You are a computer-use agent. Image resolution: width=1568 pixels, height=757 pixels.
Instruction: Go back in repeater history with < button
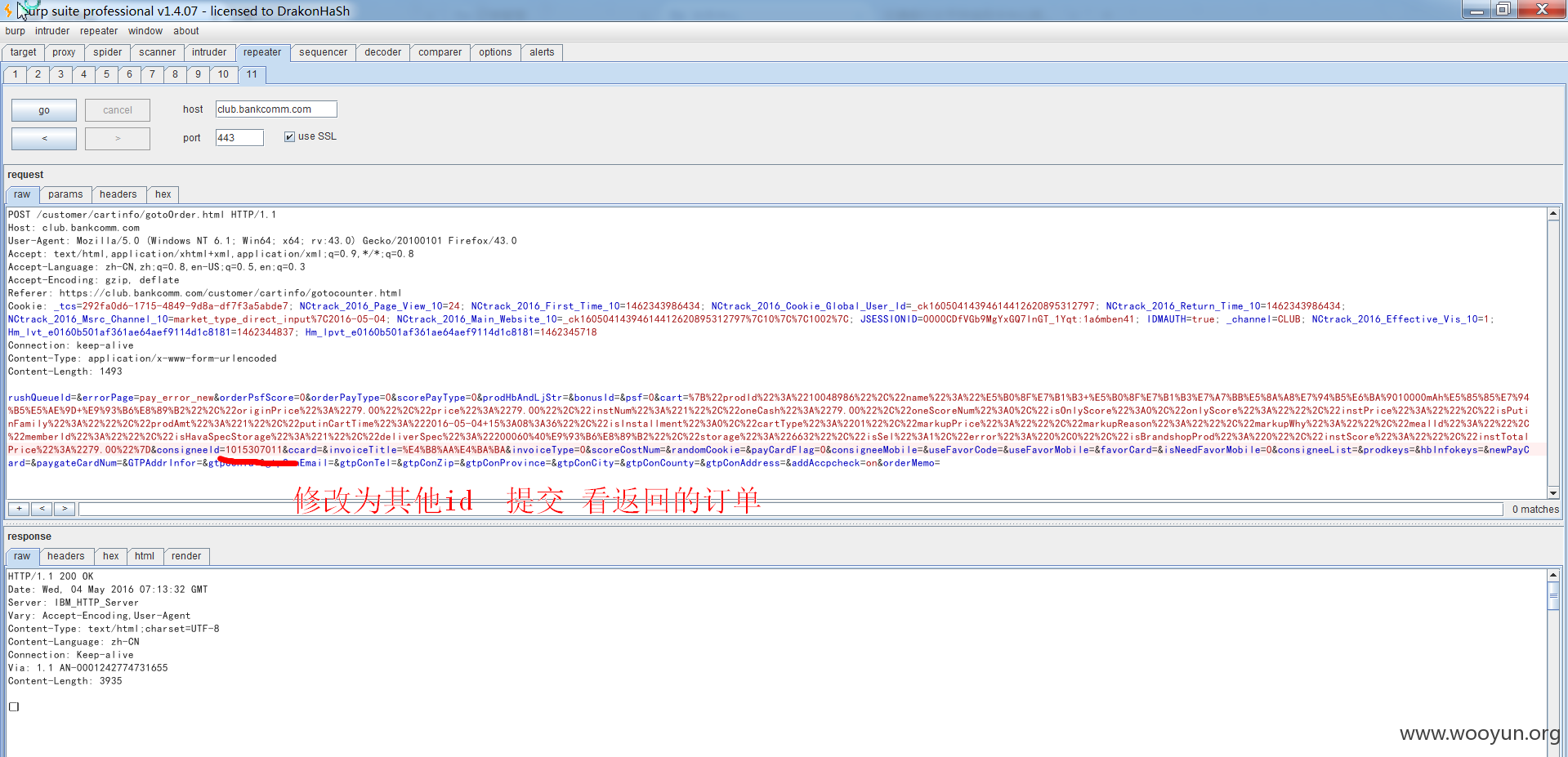pos(44,138)
